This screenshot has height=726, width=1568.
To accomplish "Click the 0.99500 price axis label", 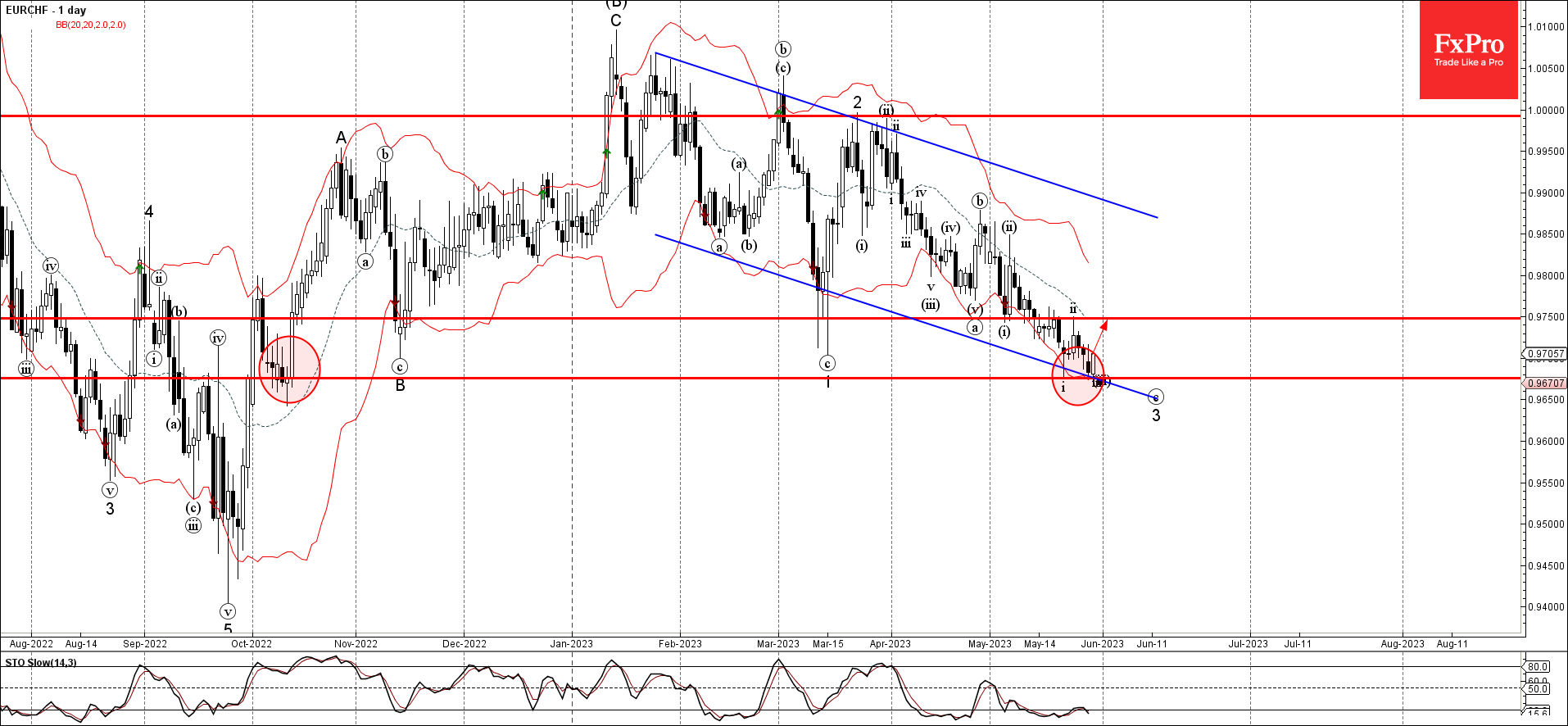I will pos(1546,152).
